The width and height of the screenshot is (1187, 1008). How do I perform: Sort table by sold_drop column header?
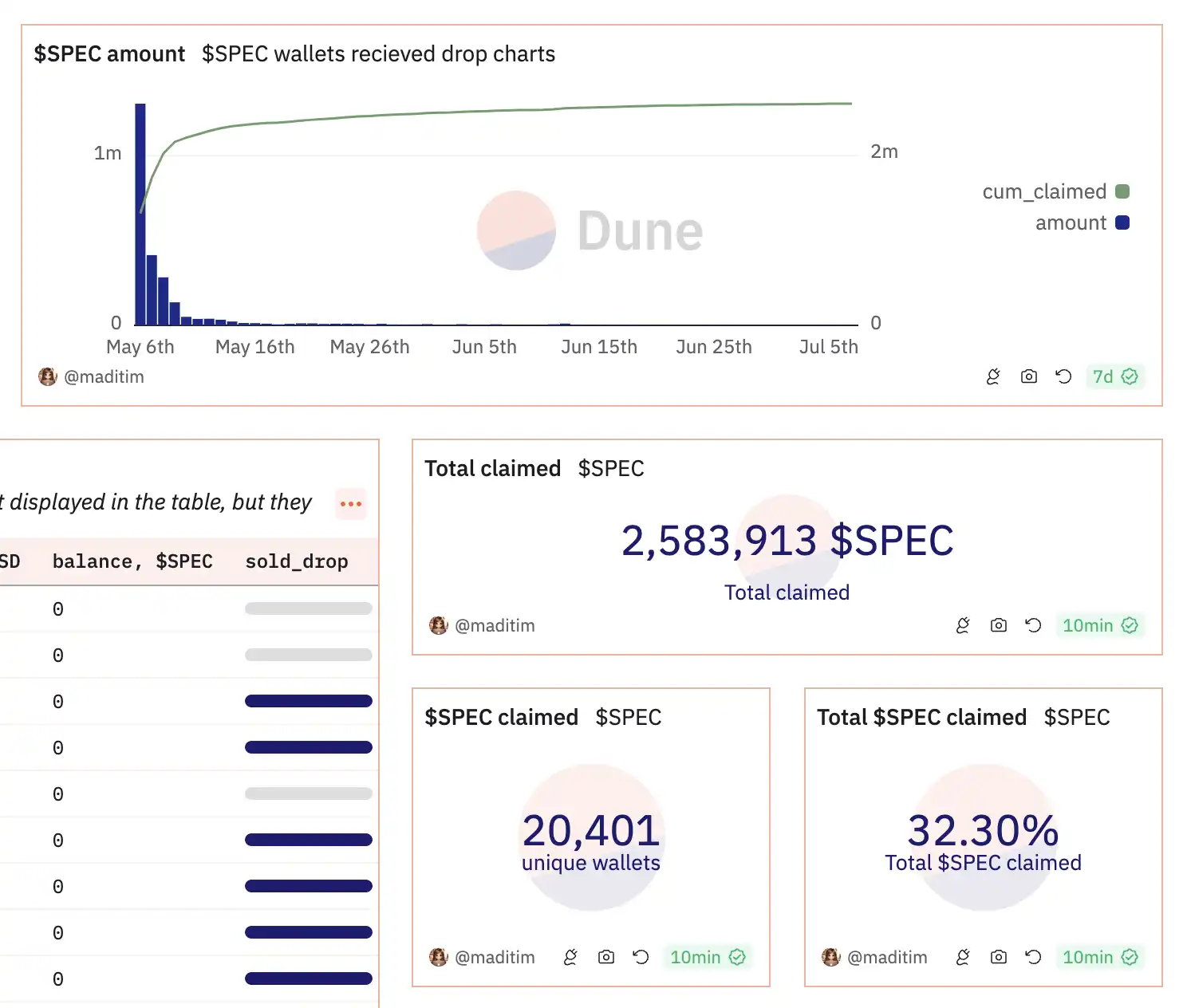[x=296, y=561]
